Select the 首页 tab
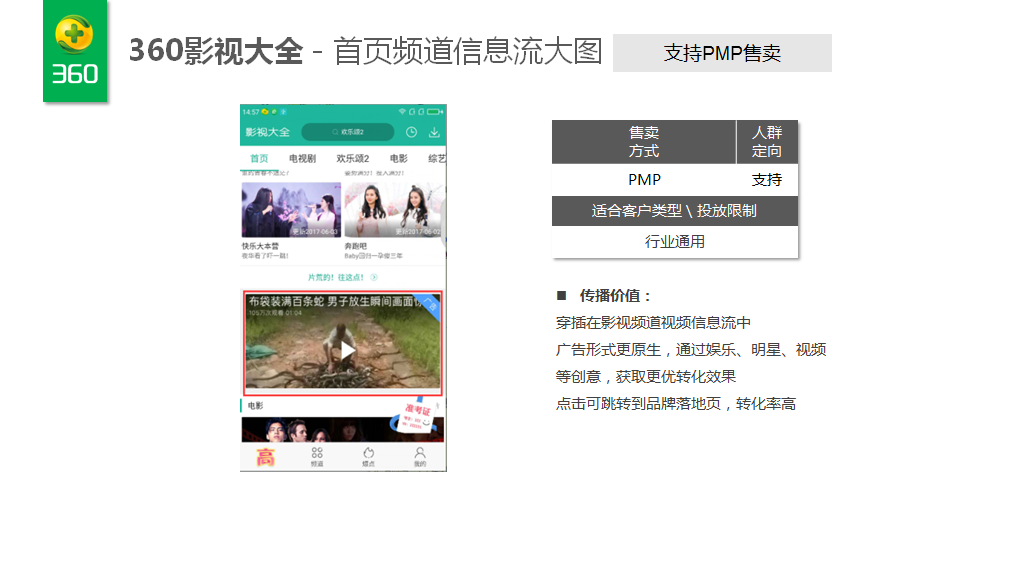The image size is (1021, 566). [x=259, y=158]
